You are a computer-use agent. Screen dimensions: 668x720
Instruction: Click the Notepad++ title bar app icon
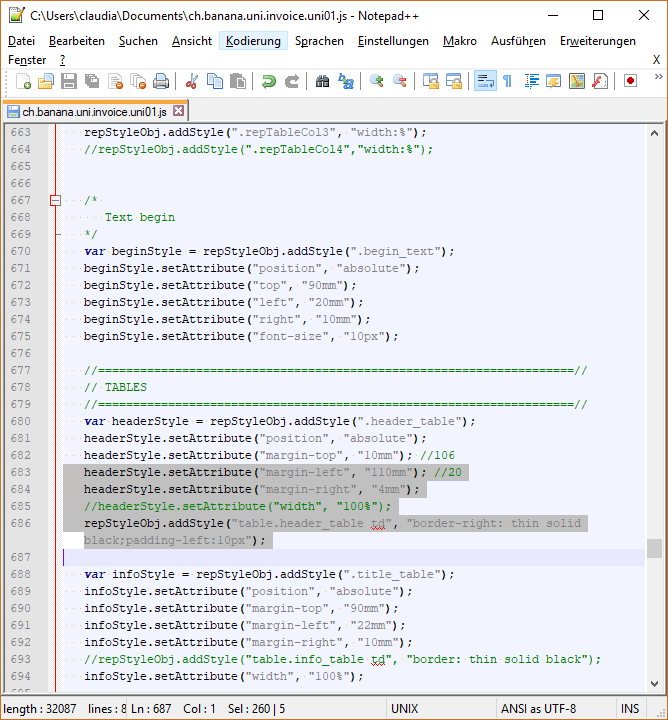[17, 15]
